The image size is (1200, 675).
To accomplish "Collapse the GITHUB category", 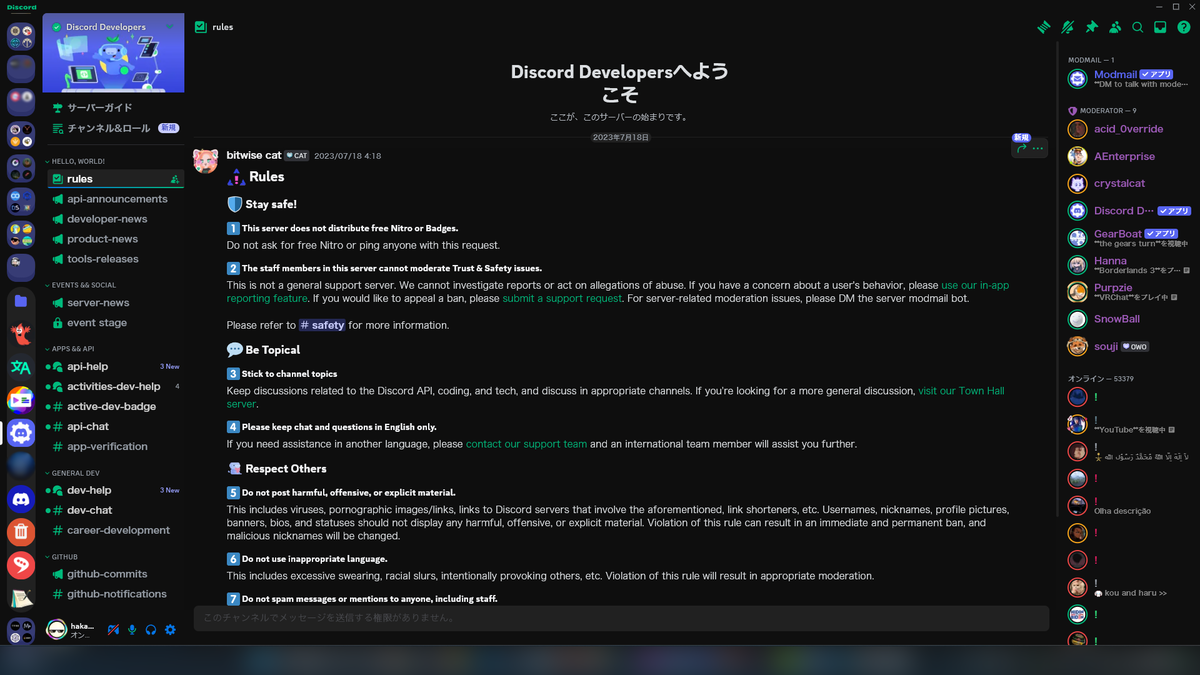I will coord(62,557).
